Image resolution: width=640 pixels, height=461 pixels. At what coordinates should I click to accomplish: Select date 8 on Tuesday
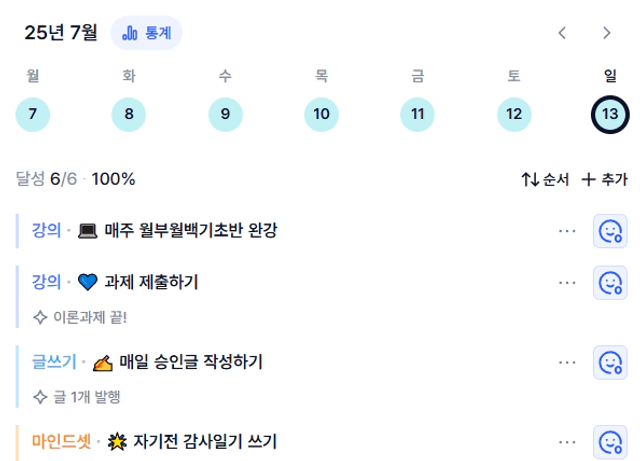coord(129,114)
